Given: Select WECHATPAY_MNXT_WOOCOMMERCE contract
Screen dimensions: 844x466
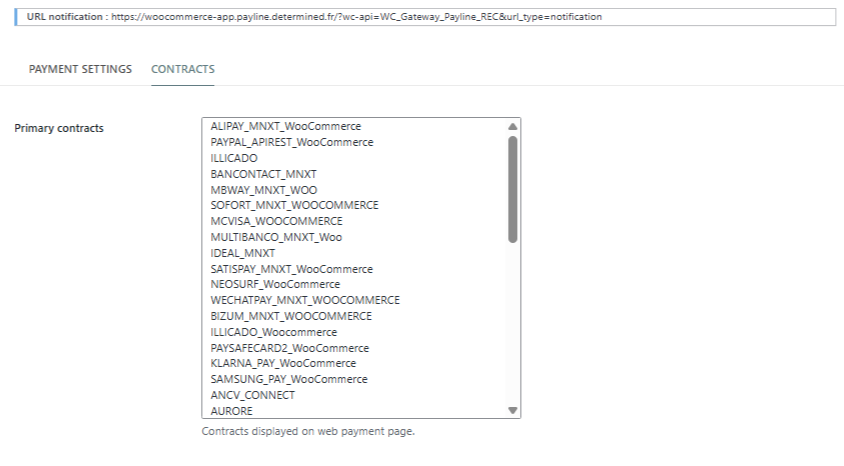Looking at the screenshot, I should click(x=305, y=300).
